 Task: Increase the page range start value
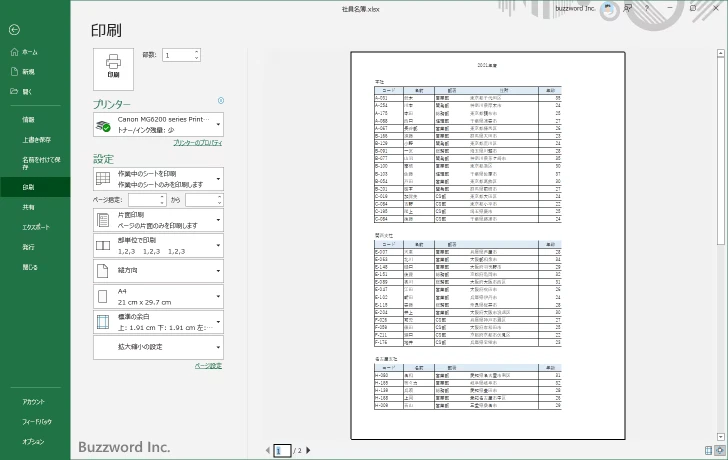[162, 197]
